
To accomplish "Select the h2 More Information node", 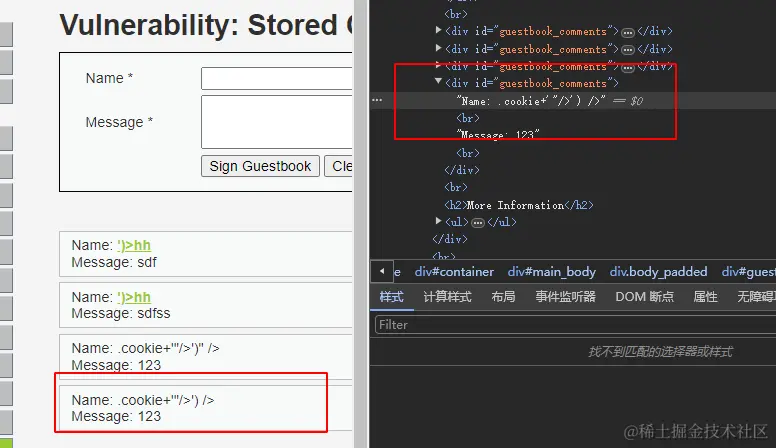I will pyautogui.click(x=519, y=205).
